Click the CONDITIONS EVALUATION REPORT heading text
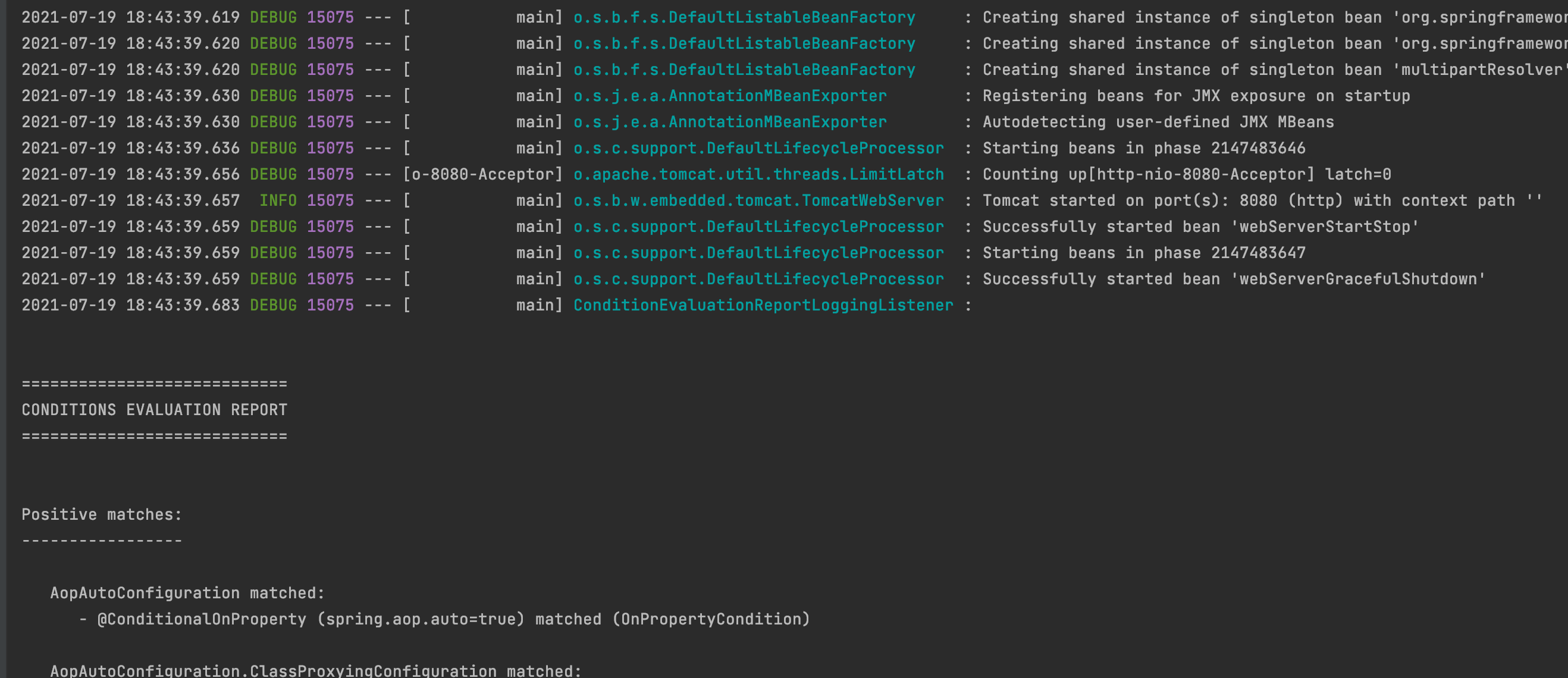 coord(154,410)
